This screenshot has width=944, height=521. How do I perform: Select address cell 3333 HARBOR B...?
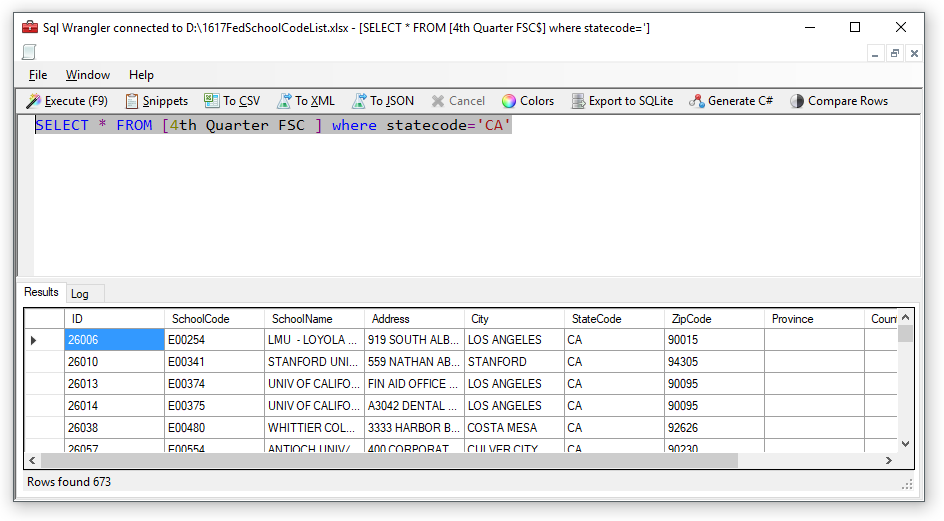tap(414, 428)
